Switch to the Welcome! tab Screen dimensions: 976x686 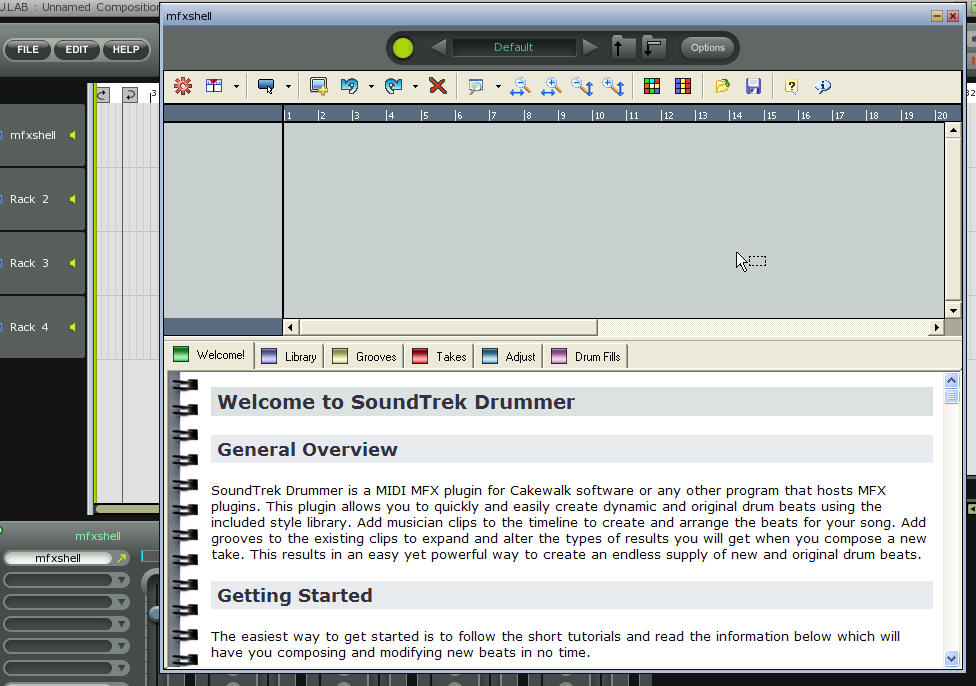click(209, 355)
